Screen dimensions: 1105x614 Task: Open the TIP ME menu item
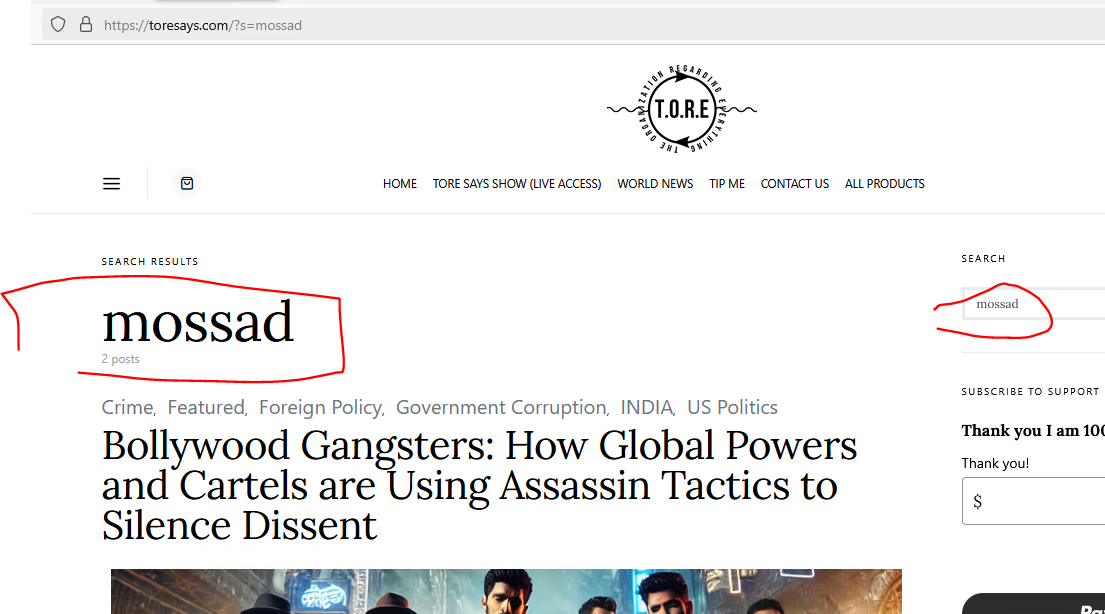tap(727, 183)
